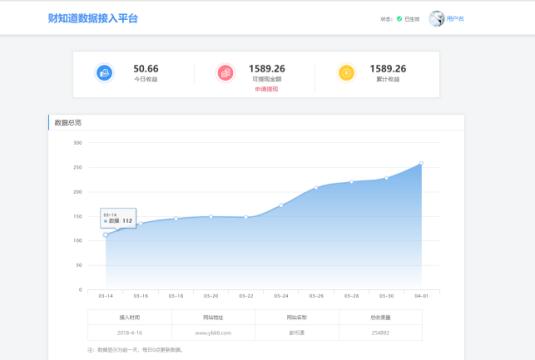Click the green connected status check icon
Screen dimensions: 535x360
399,19
